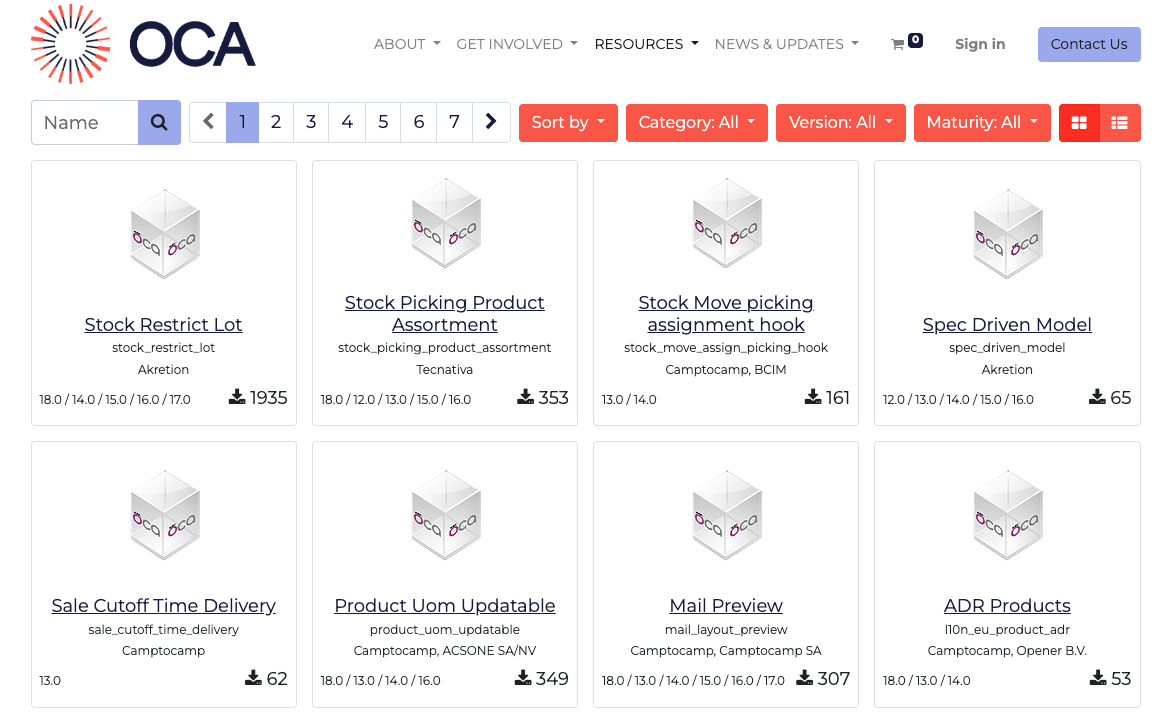Click download icon beside 1935

point(237,397)
